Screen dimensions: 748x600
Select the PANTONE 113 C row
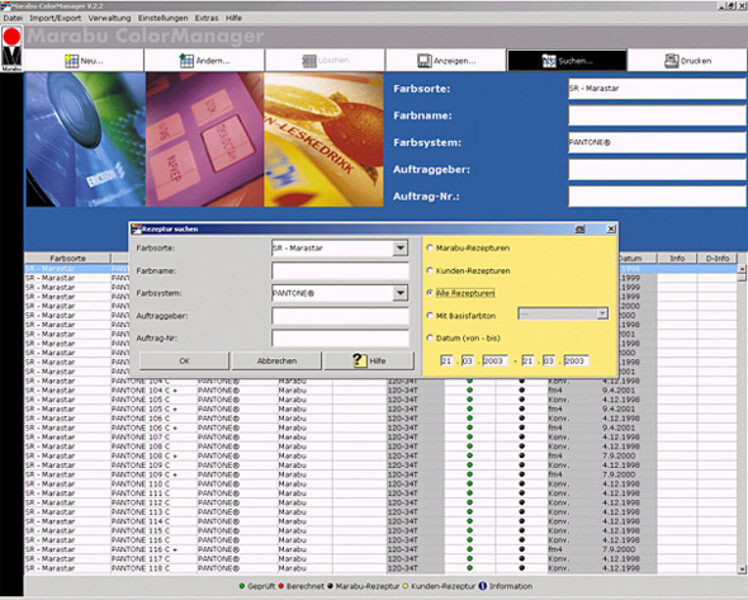[x=381, y=512]
